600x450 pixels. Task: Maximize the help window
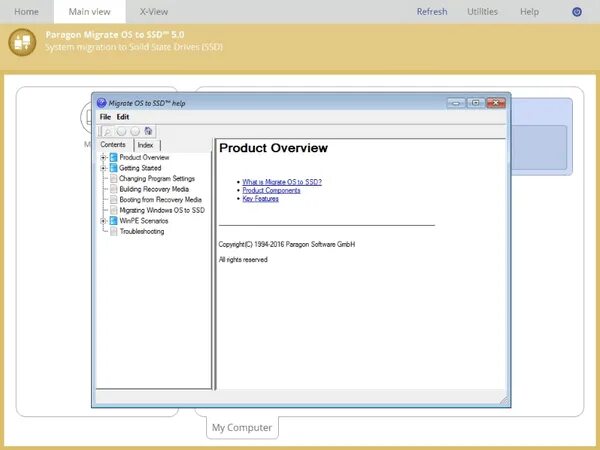pos(476,103)
